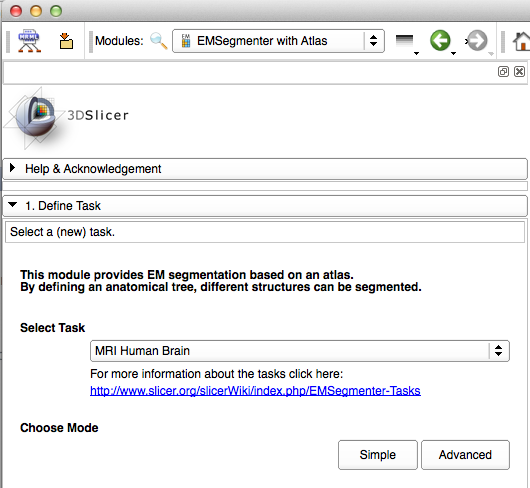Collapse the 1. Define Task section

pos(265,206)
